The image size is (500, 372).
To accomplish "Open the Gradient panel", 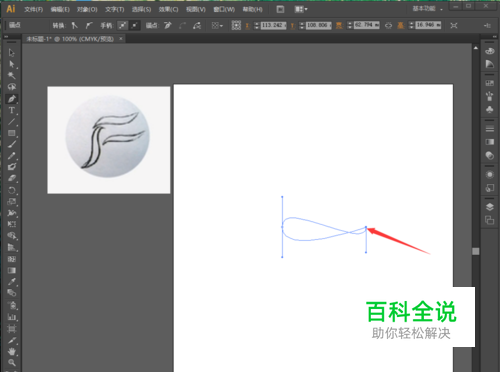I will pyautogui.click(x=490, y=142).
